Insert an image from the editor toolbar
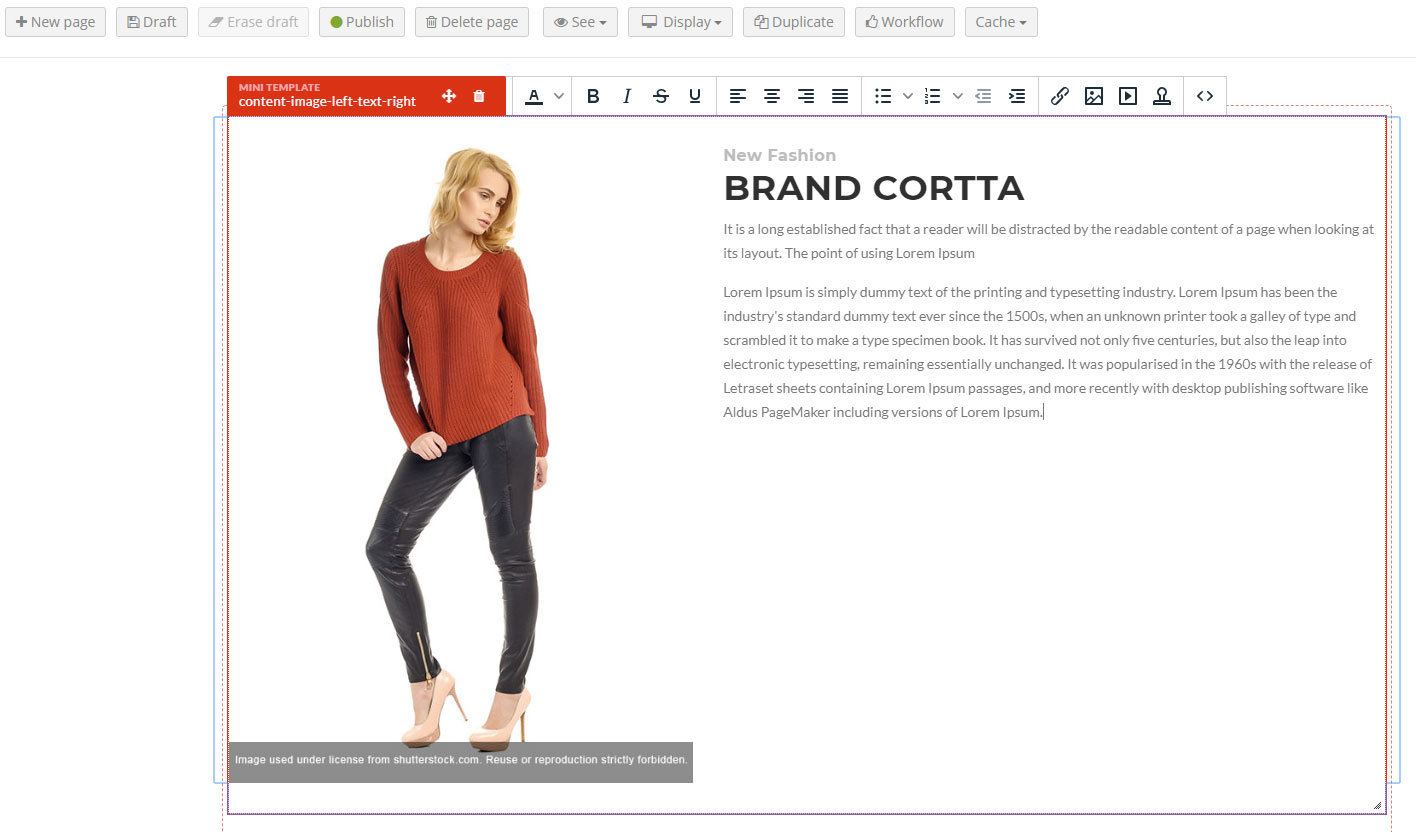Viewport: 1416px width, 832px height. click(1094, 96)
